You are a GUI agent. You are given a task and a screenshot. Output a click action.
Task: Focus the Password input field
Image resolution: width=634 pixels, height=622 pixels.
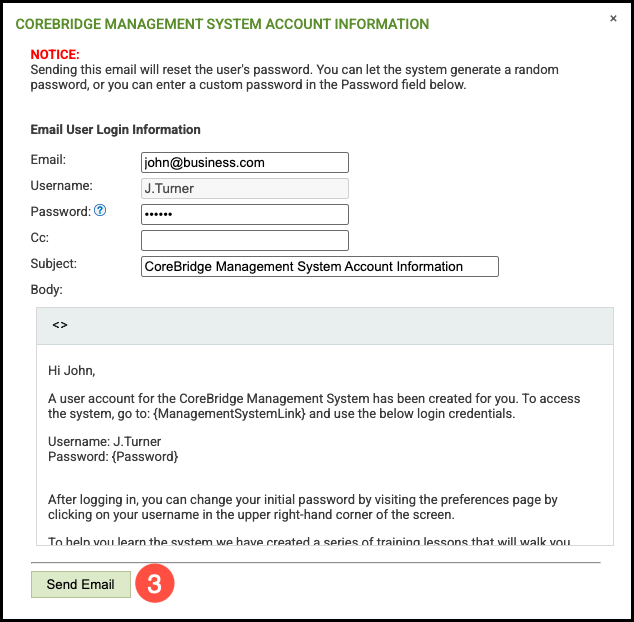click(245, 214)
